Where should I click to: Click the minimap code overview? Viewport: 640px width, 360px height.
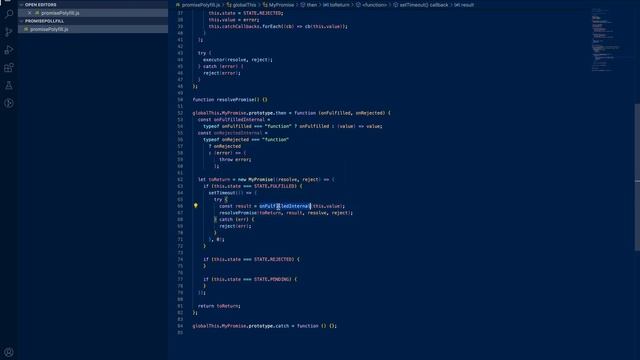[605, 41]
